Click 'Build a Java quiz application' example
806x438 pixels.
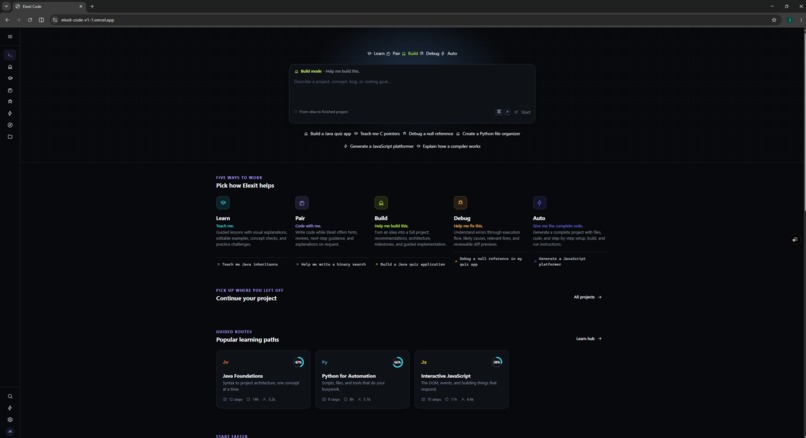point(410,264)
